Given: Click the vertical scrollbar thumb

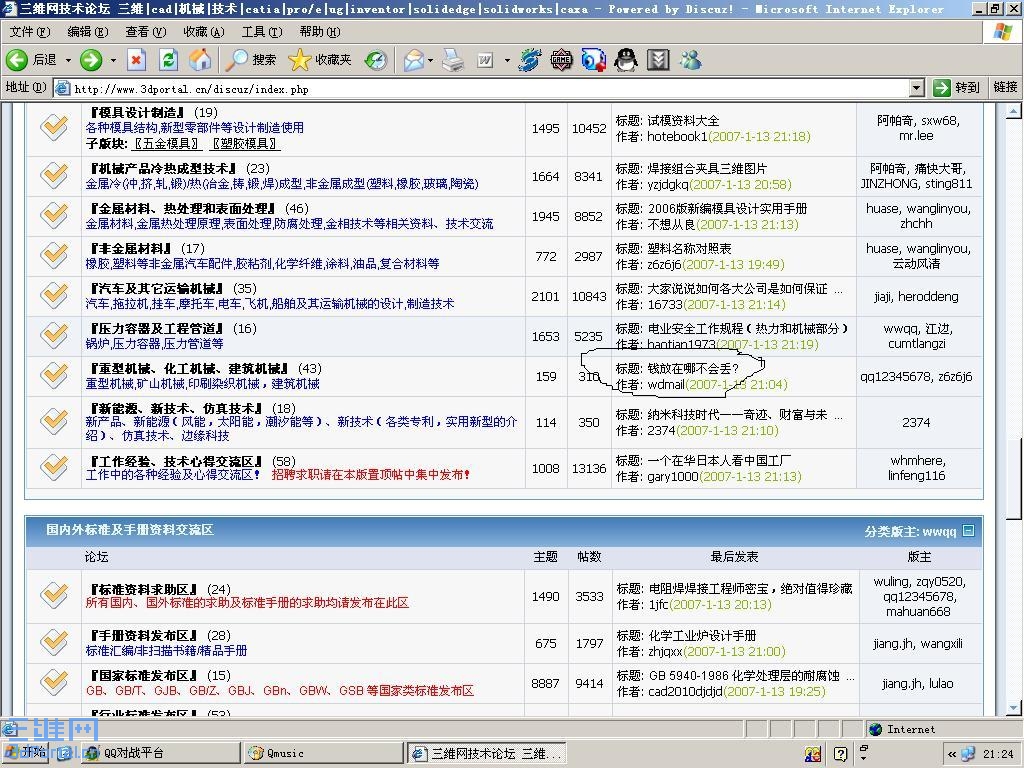Looking at the screenshot, I should click(1013, 477).
